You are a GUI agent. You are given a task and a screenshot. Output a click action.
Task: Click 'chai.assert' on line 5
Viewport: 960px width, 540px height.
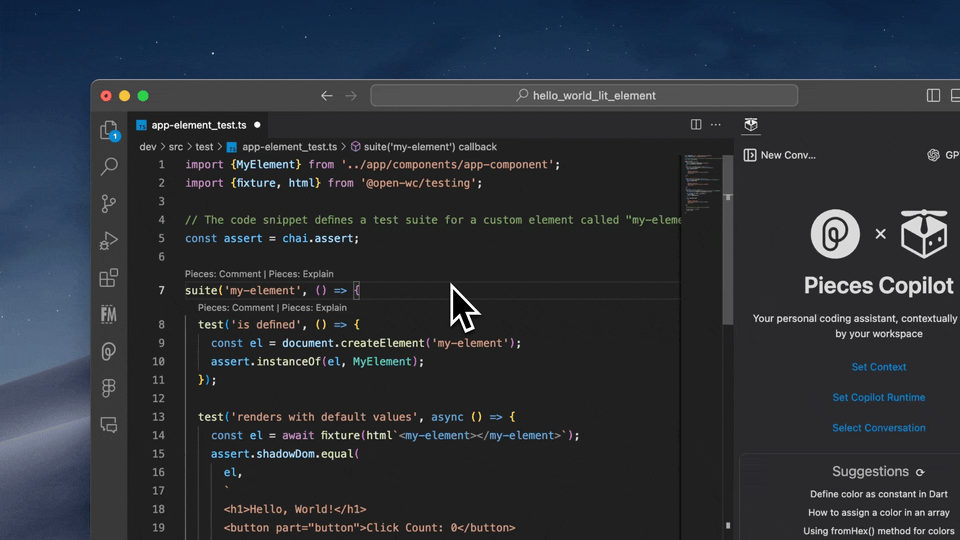320,238
